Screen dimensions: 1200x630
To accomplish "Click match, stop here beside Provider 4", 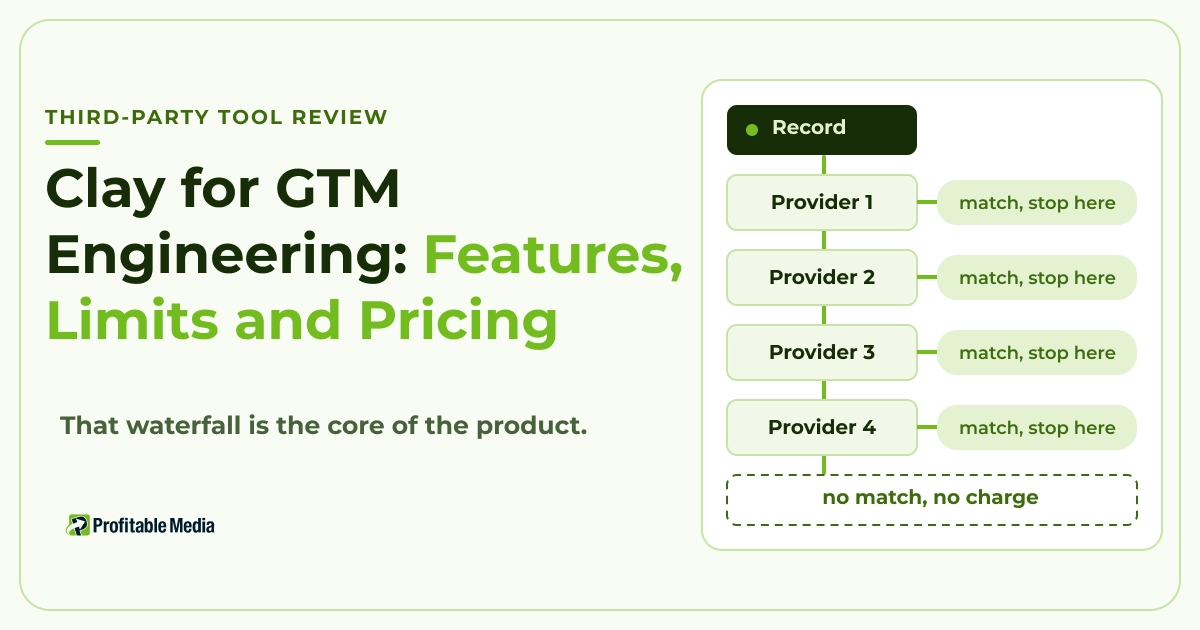I will click(x=1037, y=428).
